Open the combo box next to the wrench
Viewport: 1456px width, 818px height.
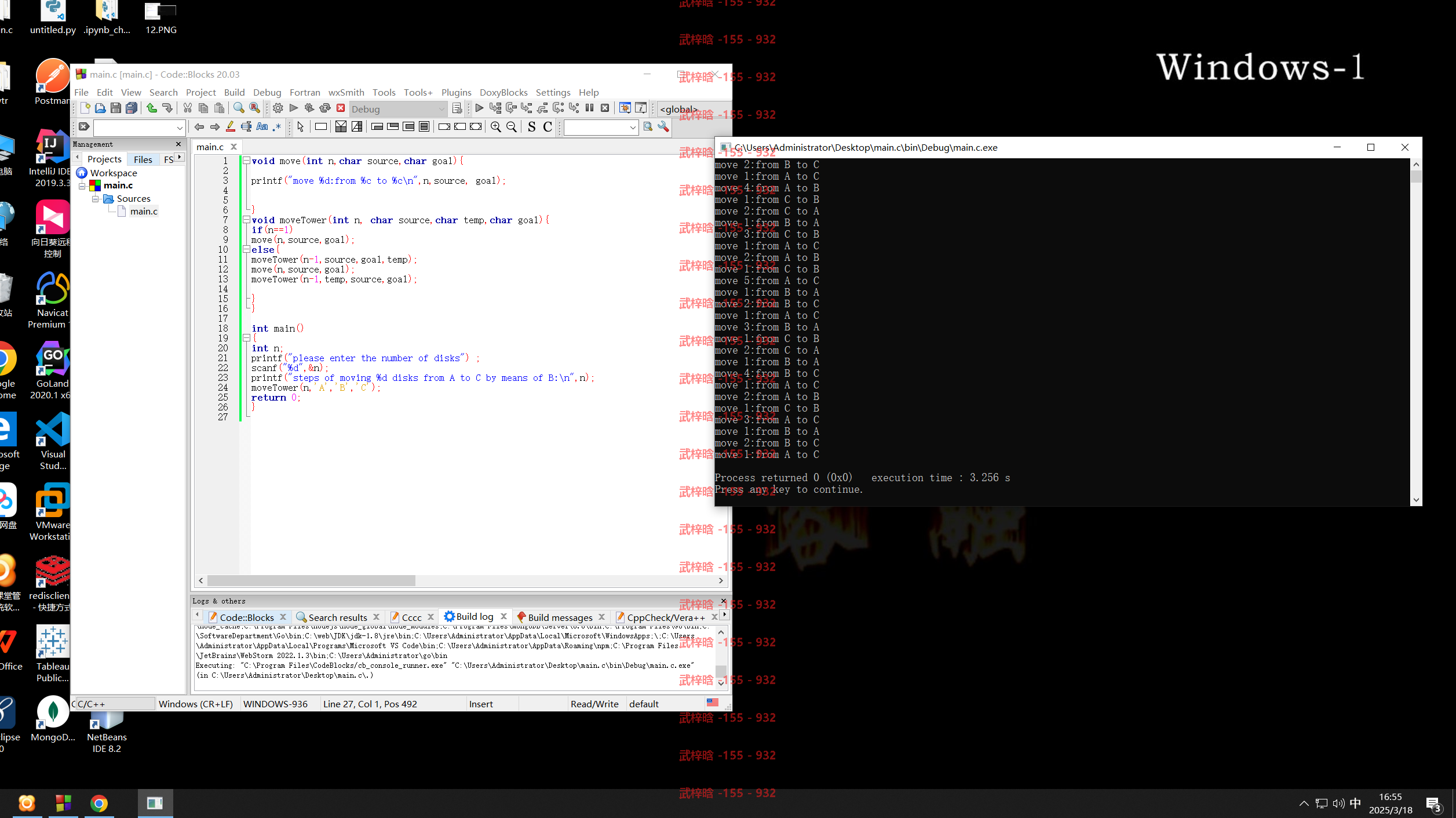coord(633,128)
